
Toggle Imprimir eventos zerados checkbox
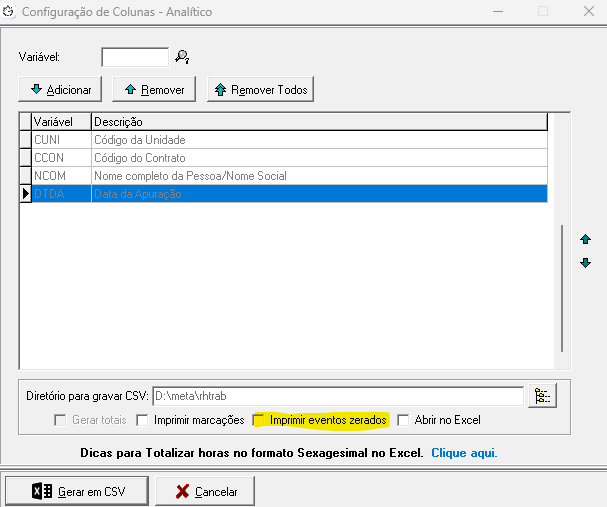[260, 420]
